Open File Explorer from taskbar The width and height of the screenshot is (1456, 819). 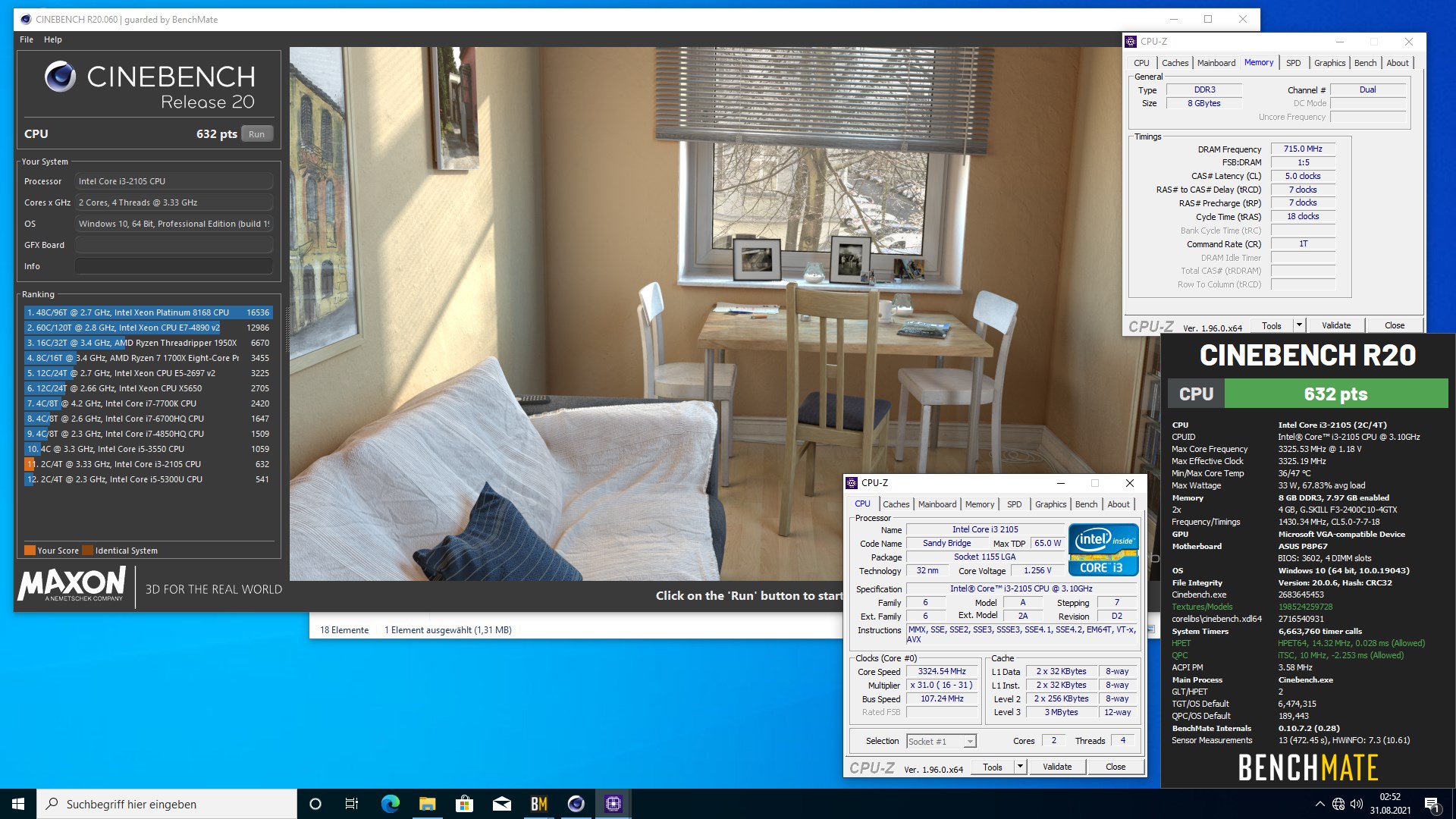pos(427,804)
